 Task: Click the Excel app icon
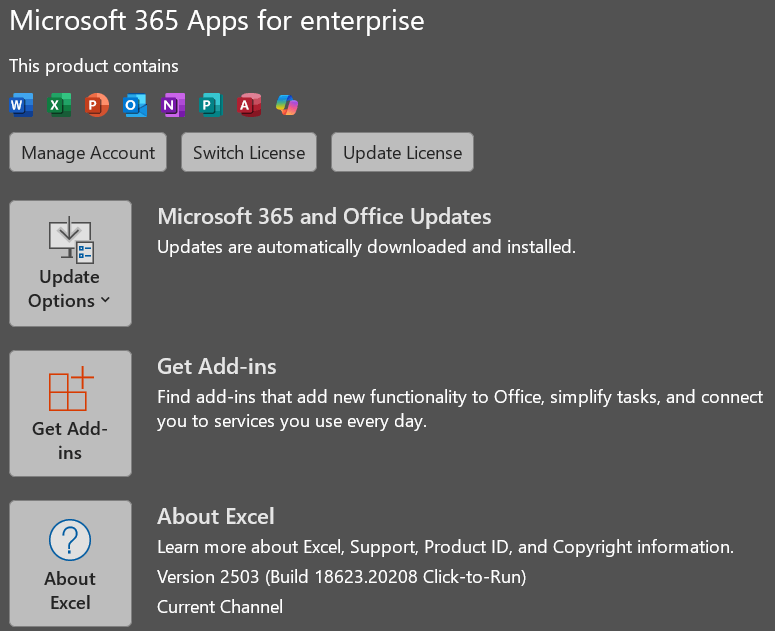[59, 105]
